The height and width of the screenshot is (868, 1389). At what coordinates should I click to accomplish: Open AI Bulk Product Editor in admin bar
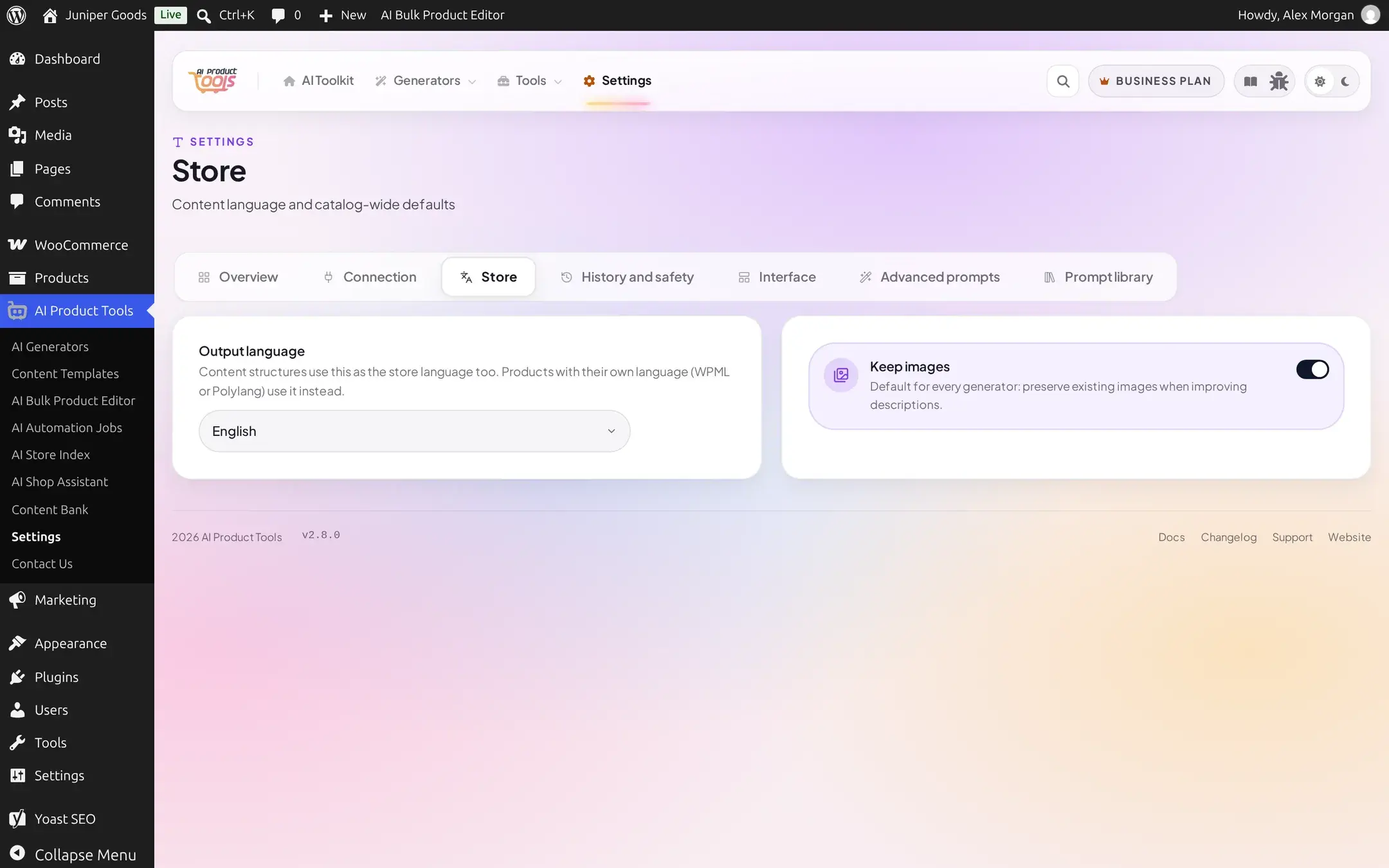(442, 15)
